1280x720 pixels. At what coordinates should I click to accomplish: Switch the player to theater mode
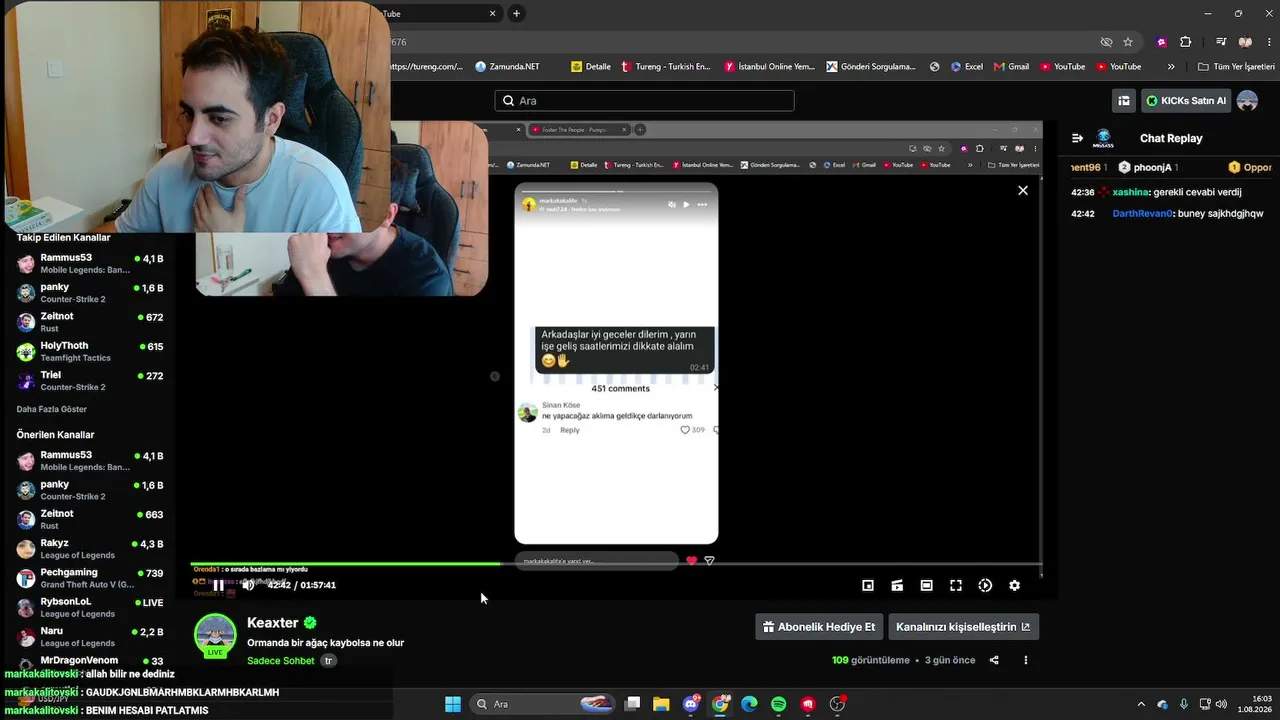click(927, 585)
